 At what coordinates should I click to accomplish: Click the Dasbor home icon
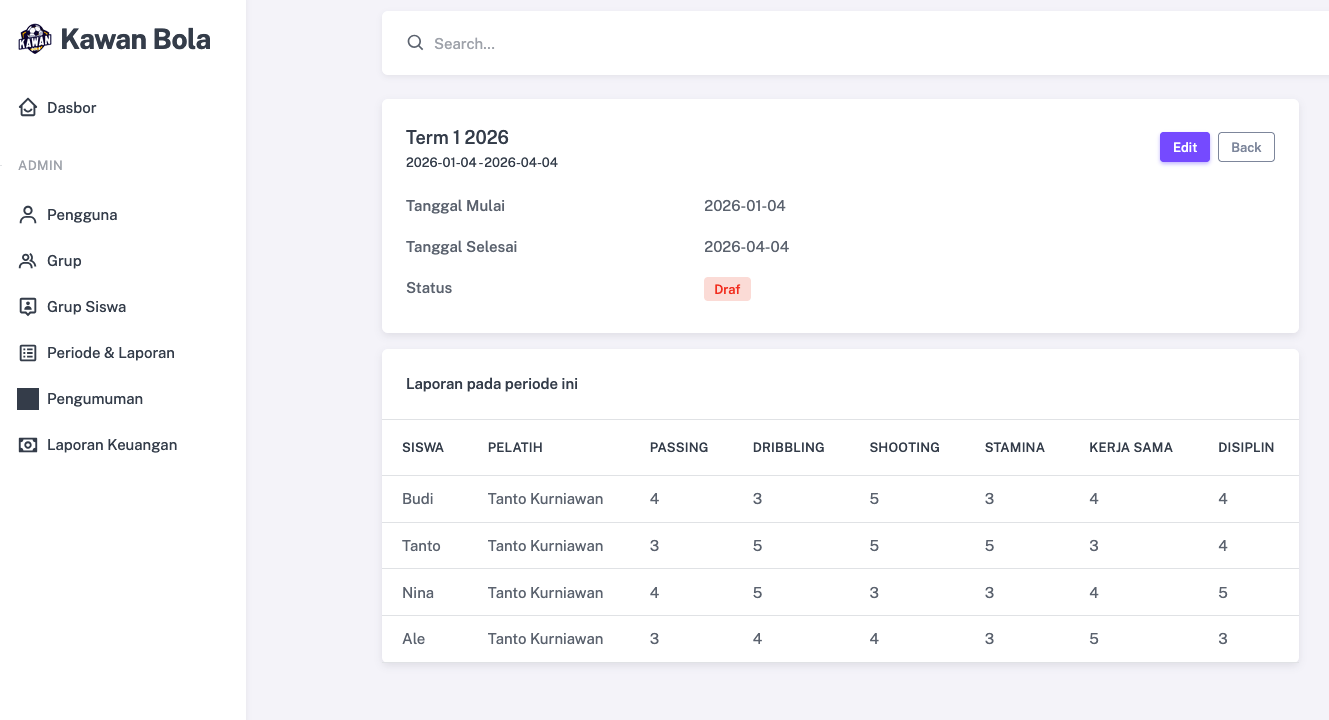point(28,107)
